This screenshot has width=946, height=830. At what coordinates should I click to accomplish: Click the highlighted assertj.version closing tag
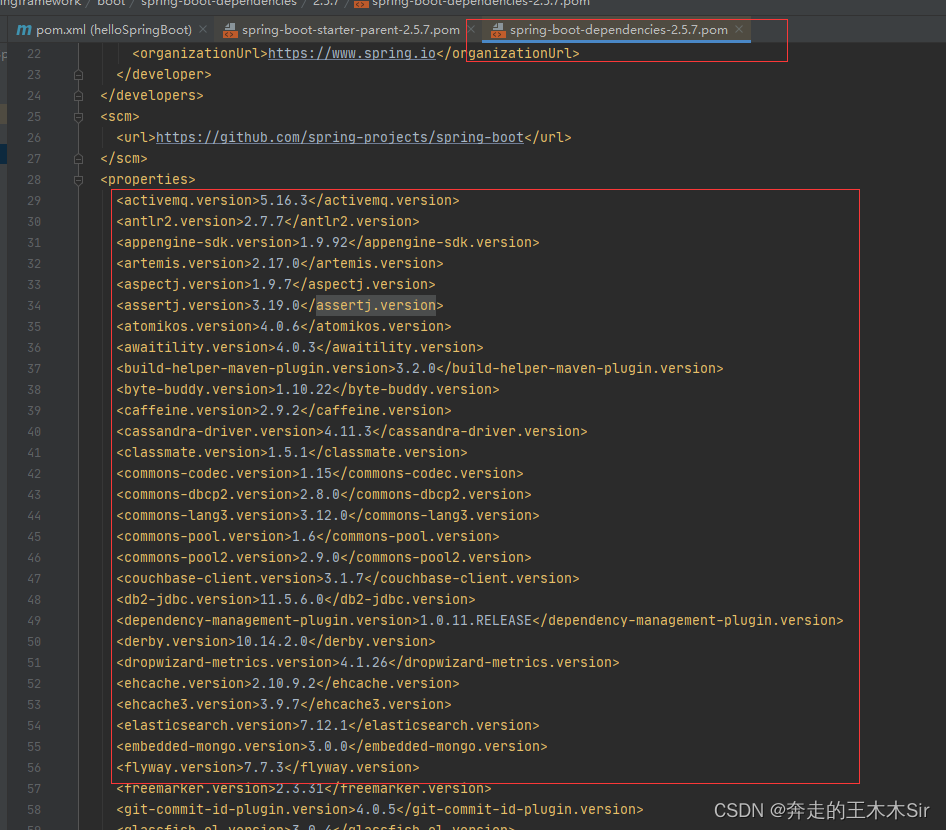[376, 305]
